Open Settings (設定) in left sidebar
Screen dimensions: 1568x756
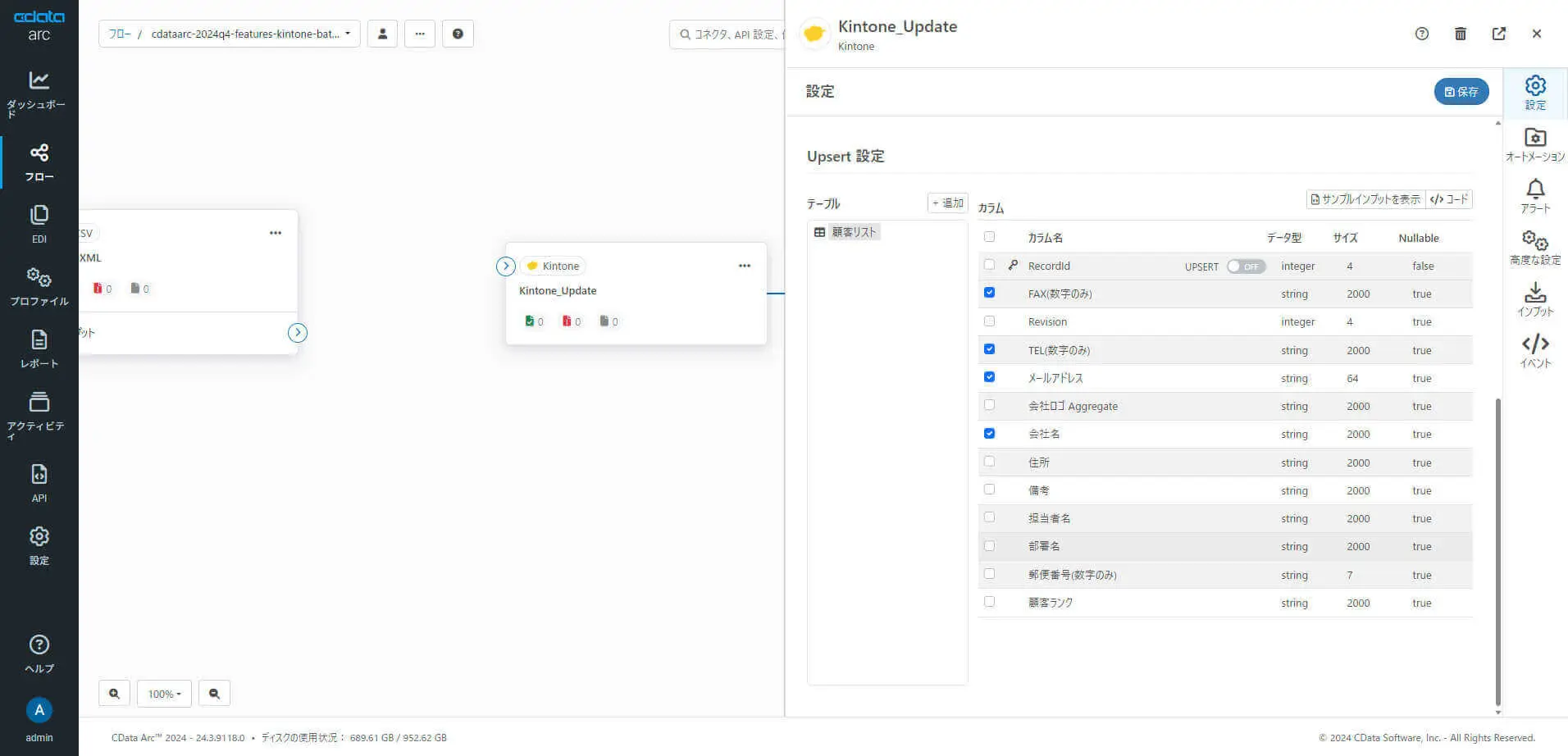coord(39,545)
